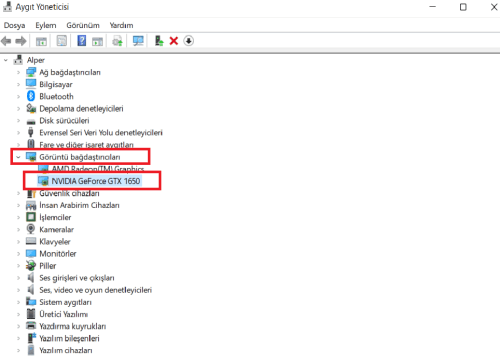Select AMD Radeon(TM) Graphics device
This screenshot has width=500, height=363.
(x=98, y=169)
